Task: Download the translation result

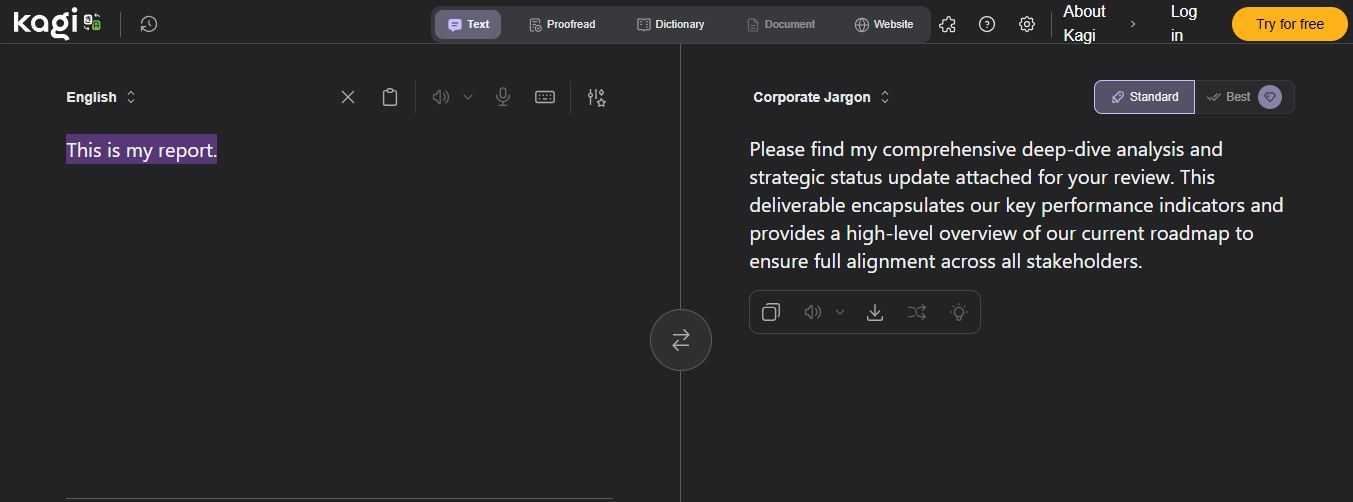Action: tap(875, 312)
